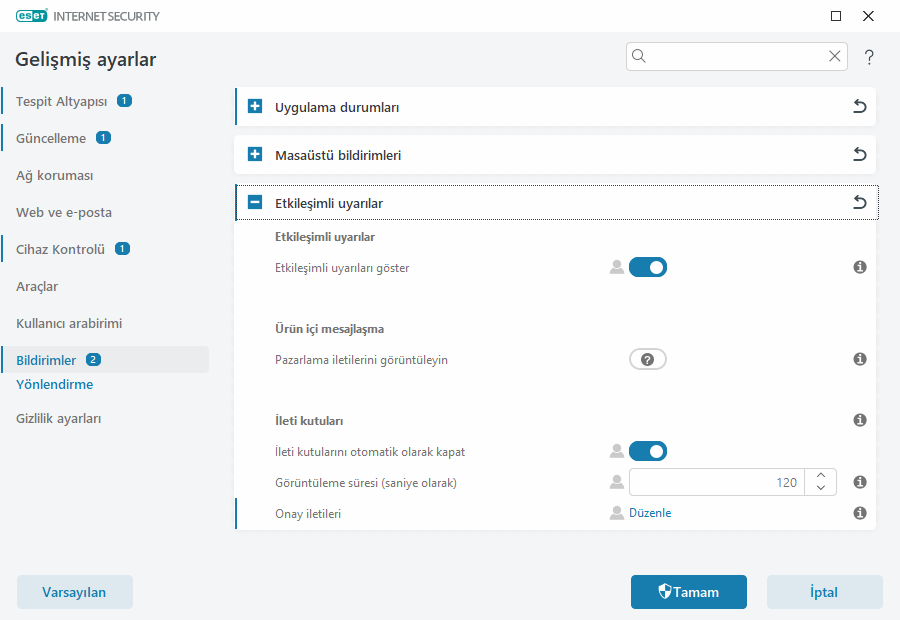
Task: Click the search input field
Action: click(x=735, y=57)
